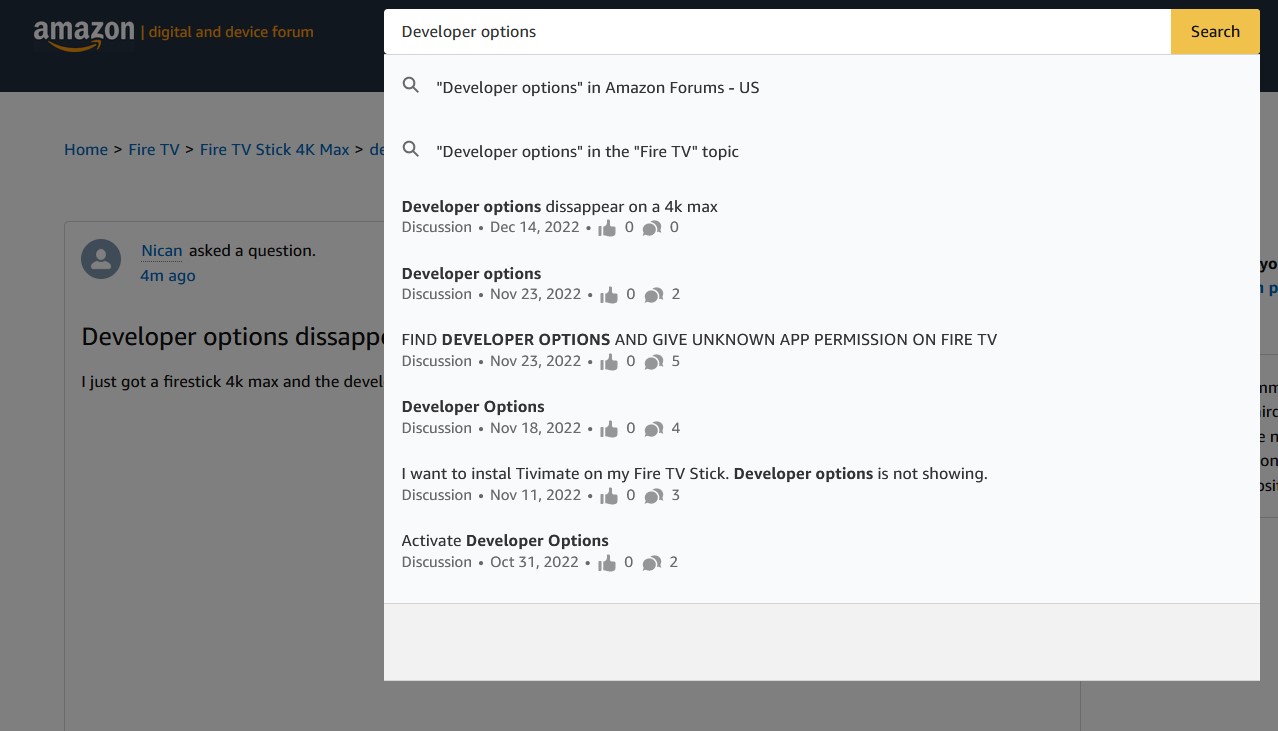Image resolution: width=1278 pixels, height=731 pixels.
Task: Click the "4m ago" timestamp link
Action: 167,276
